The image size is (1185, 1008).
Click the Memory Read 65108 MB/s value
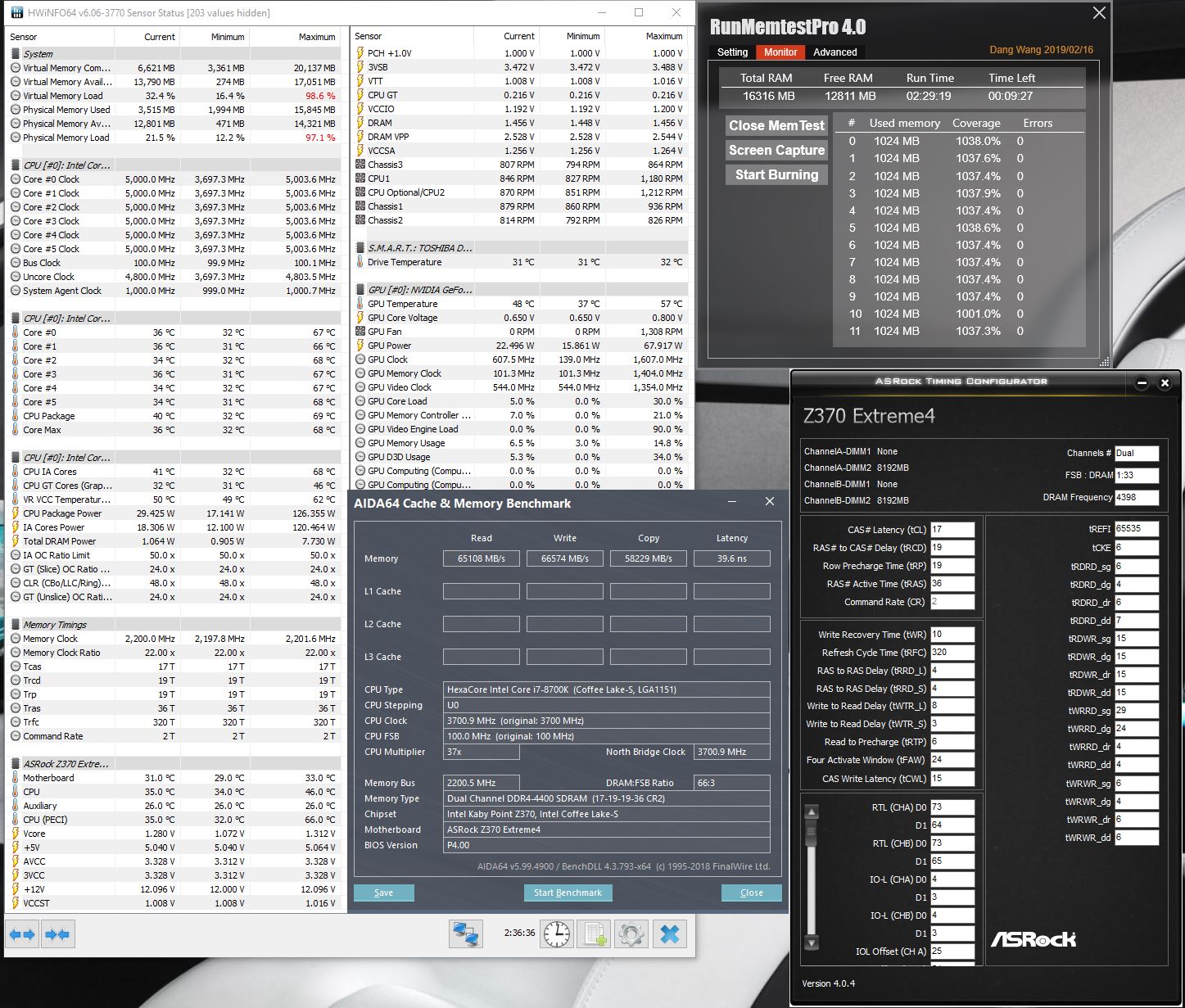(482, 558)
